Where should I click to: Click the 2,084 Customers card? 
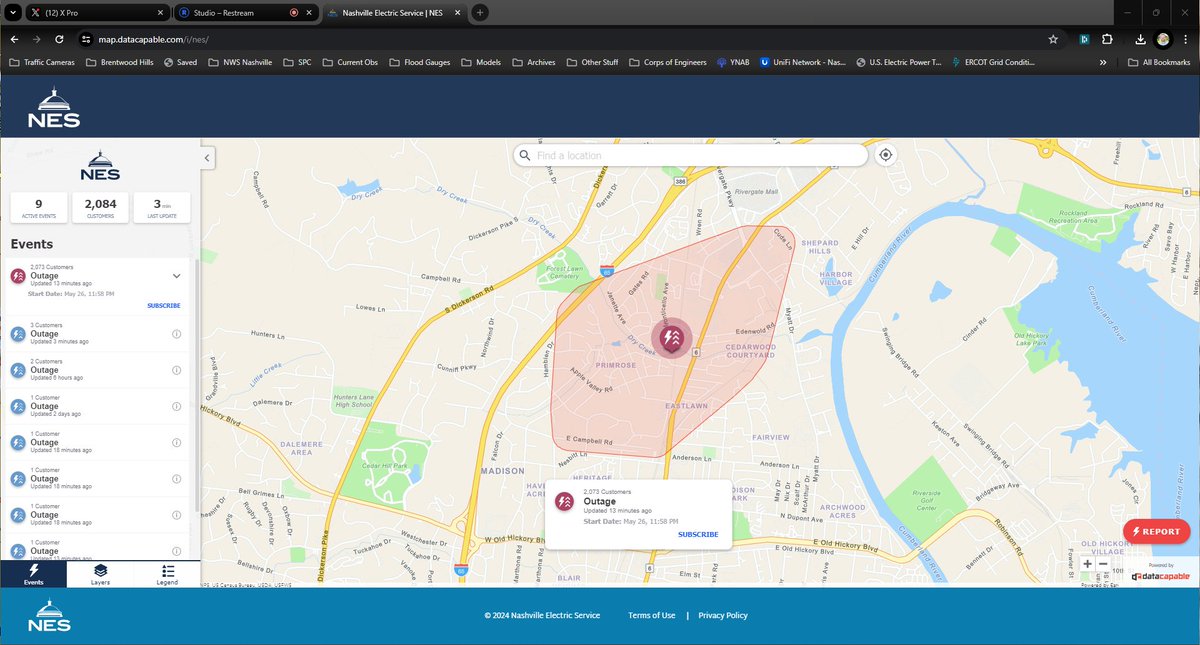pos(100,207)
